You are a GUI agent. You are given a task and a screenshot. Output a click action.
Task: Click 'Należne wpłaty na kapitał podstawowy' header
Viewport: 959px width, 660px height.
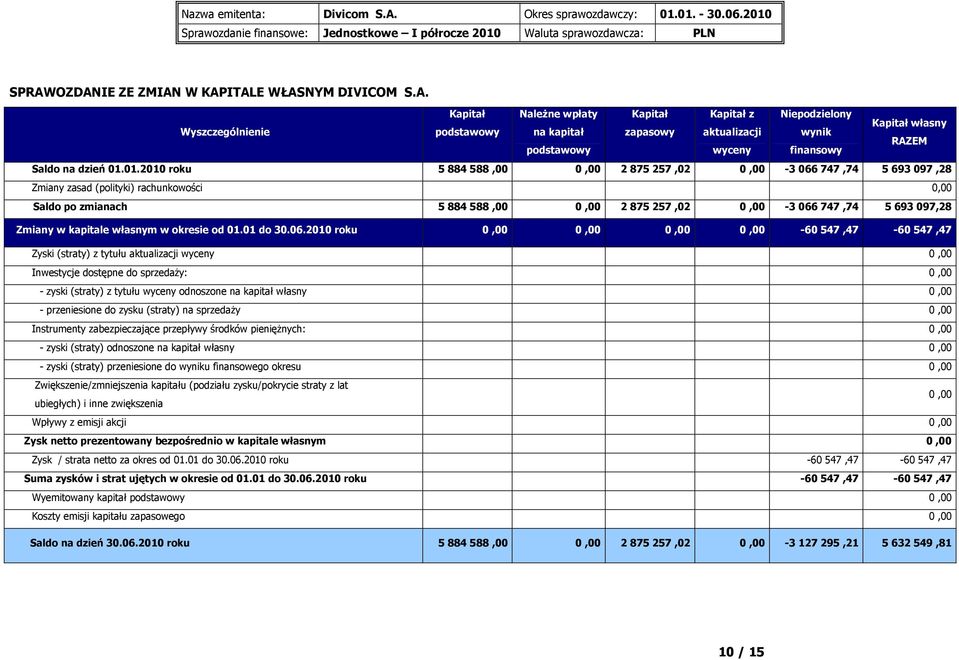pyautogui.click(x=558, y=132)
